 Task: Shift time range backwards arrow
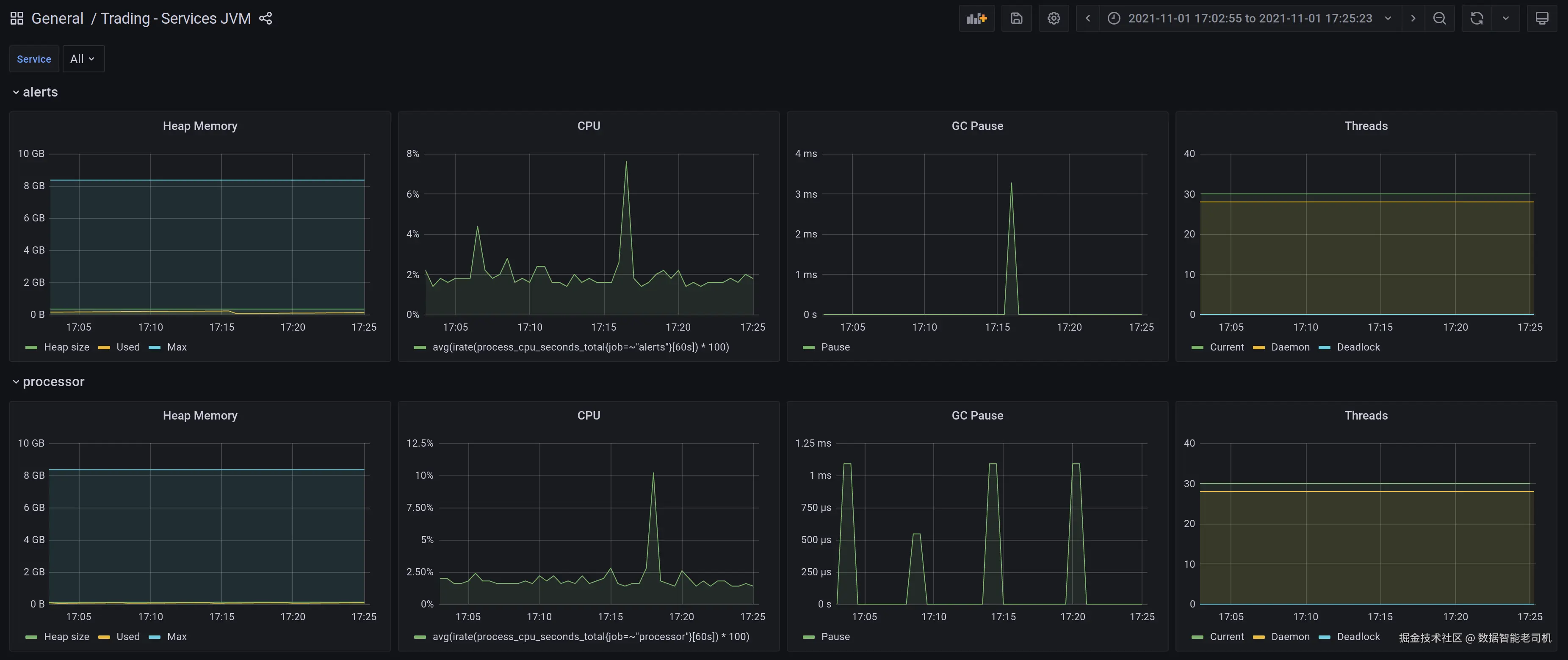(1088, 18)
